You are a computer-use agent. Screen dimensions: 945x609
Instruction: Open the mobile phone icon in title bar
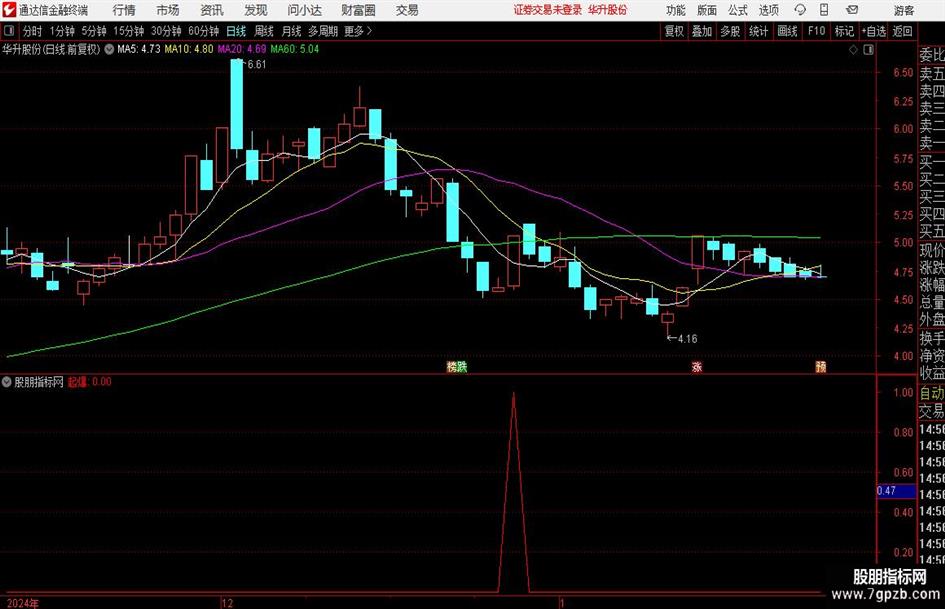click(x=824, y=10)
